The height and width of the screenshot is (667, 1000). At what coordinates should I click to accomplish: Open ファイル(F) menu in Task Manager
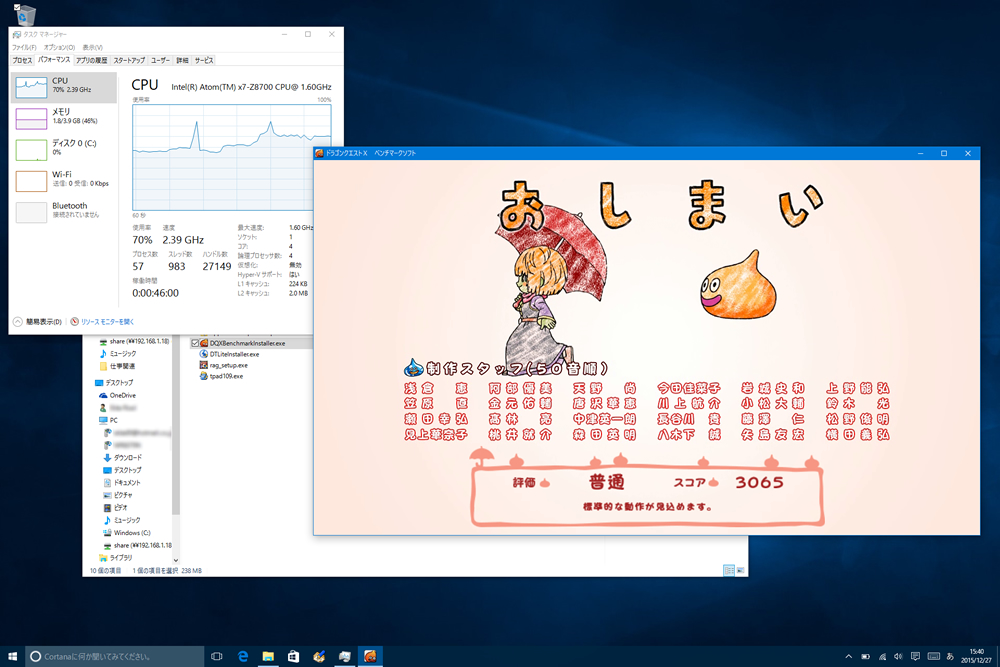[x=24, y=47]
